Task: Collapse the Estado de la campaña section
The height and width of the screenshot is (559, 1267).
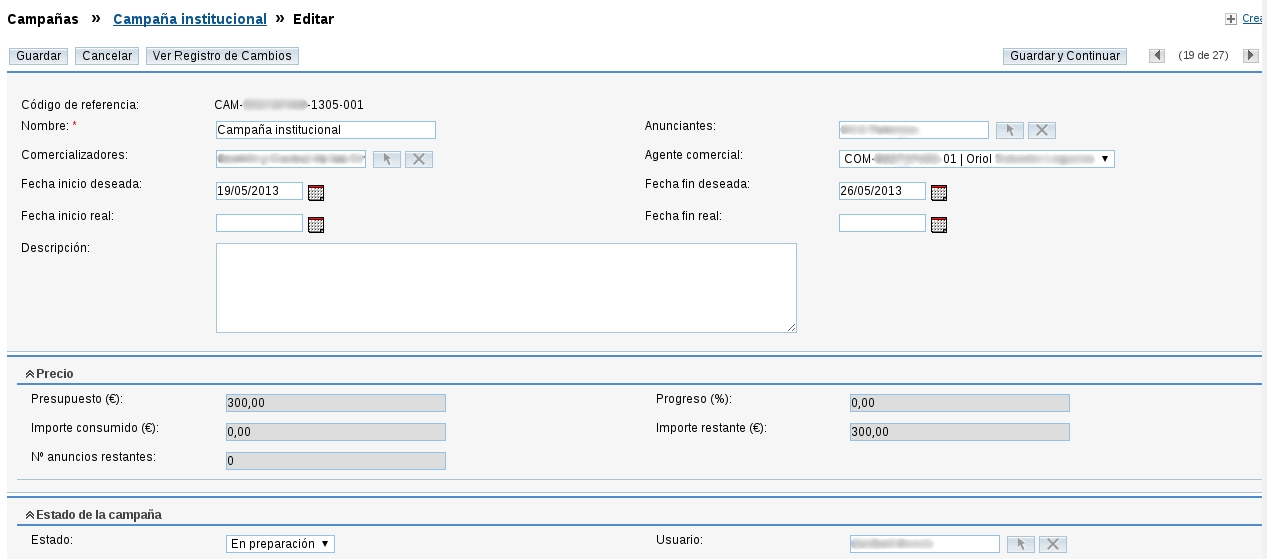Action: coord(30,515)
